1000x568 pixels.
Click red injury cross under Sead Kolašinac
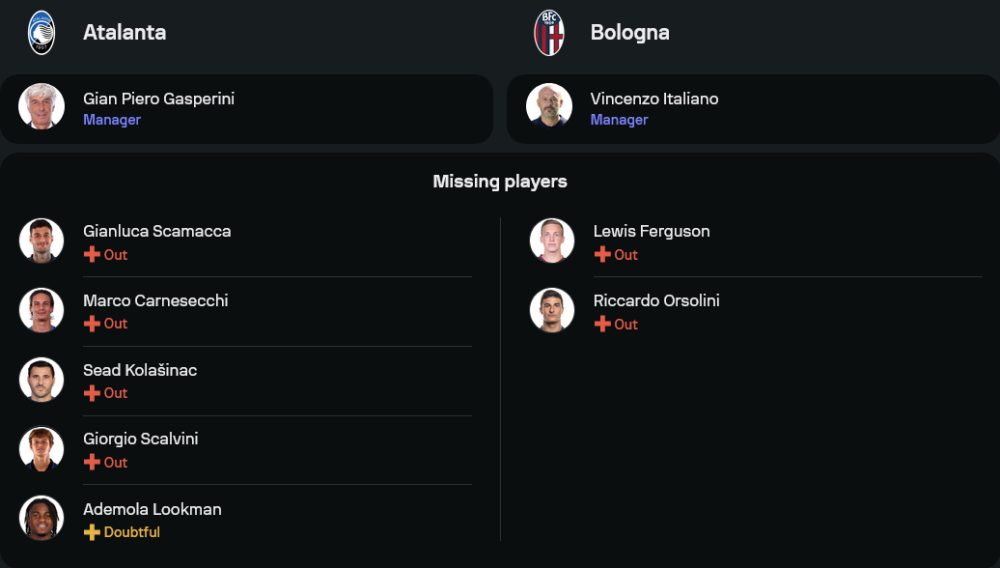[x=92, y=393]
